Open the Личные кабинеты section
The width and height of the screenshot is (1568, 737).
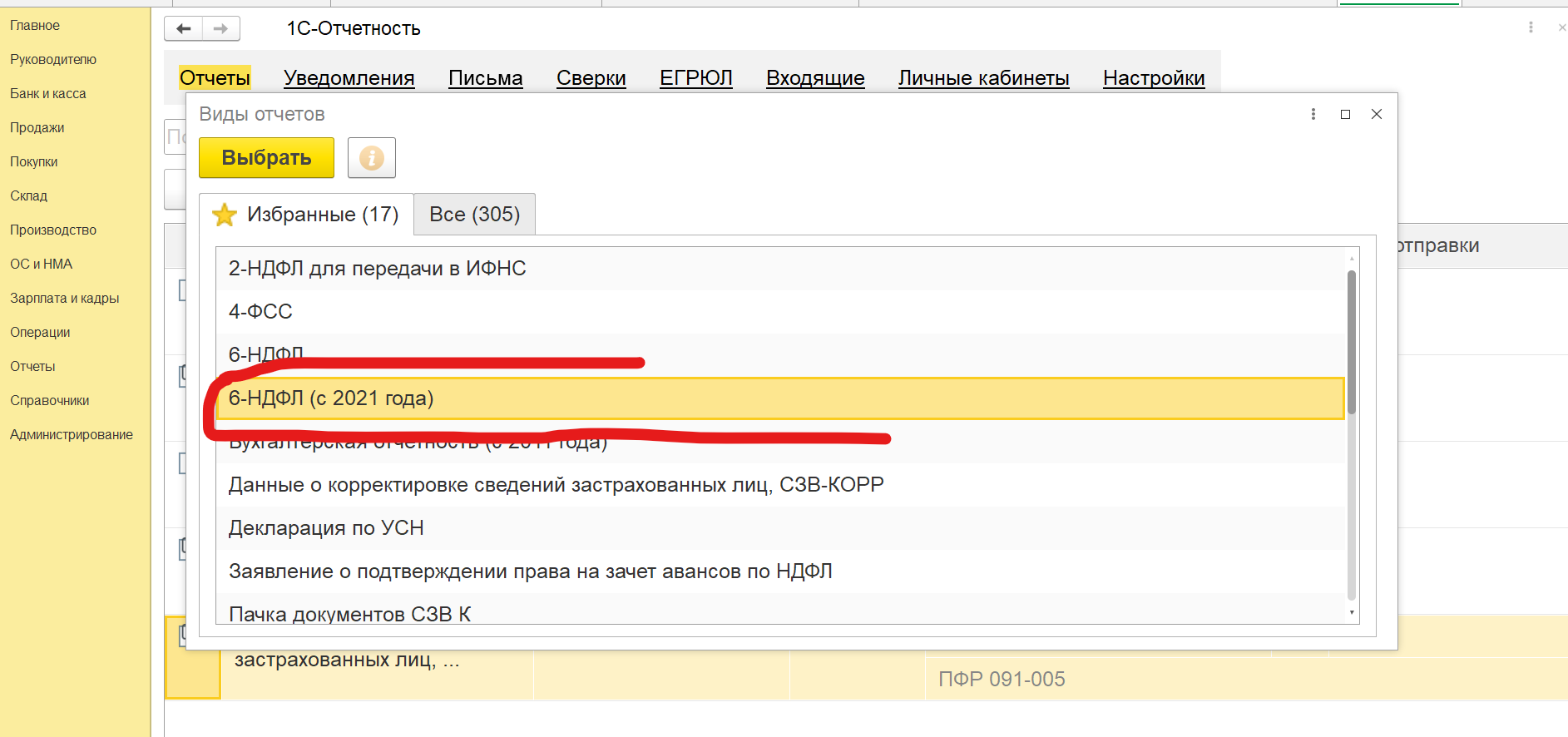[984, 77]
